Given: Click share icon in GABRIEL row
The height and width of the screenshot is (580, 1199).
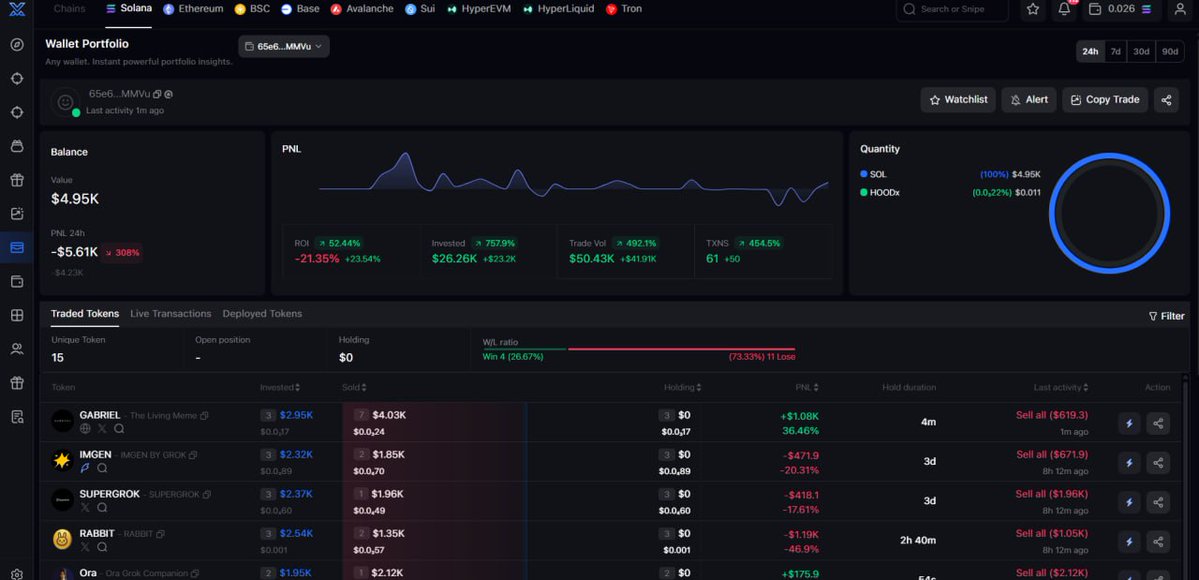Looking at the screenshot, I should pyautogui.click(x=1158, y=423).
